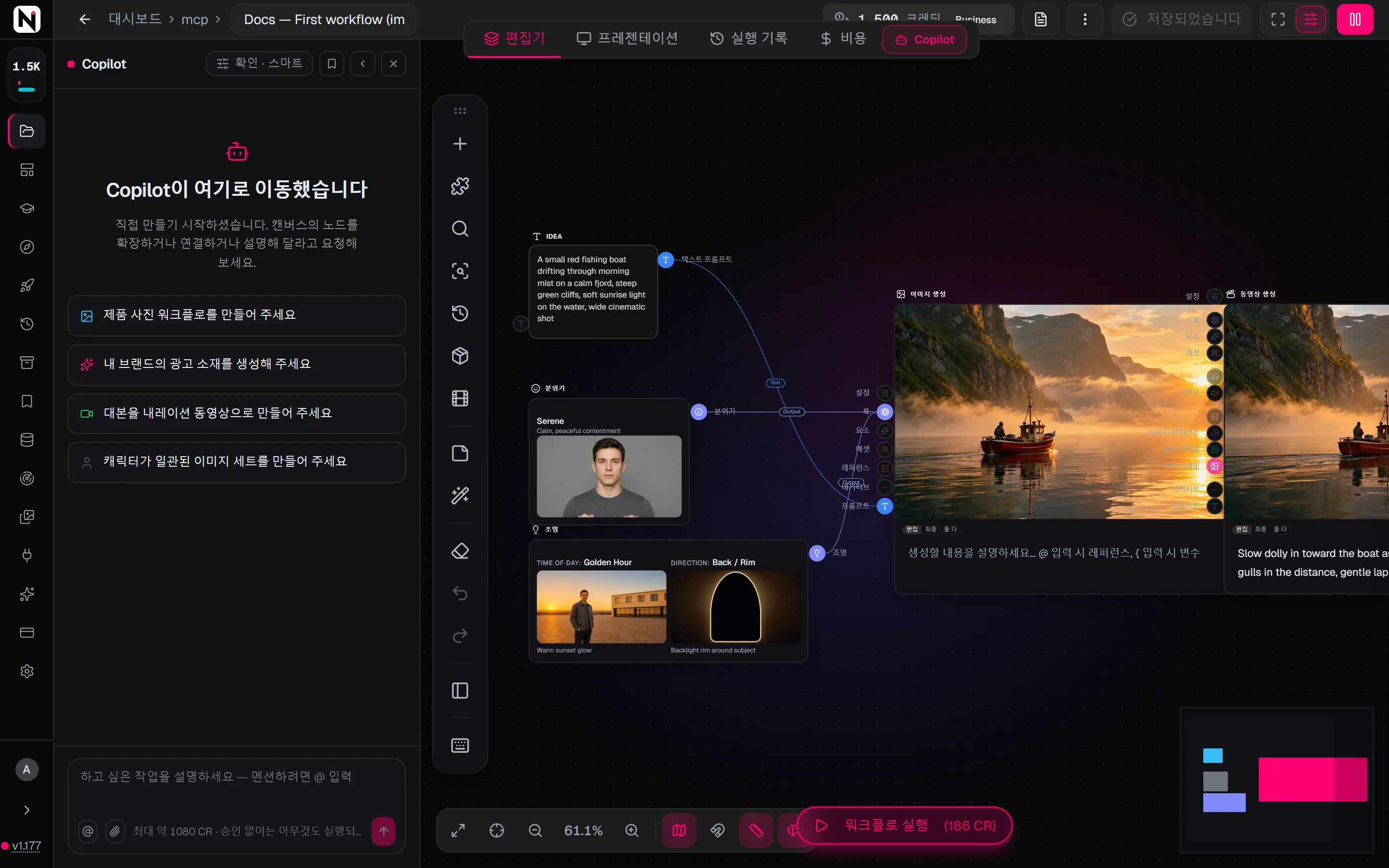Toggle the magnet snap button
The image size is (1389, 868).
click(718, 831)
